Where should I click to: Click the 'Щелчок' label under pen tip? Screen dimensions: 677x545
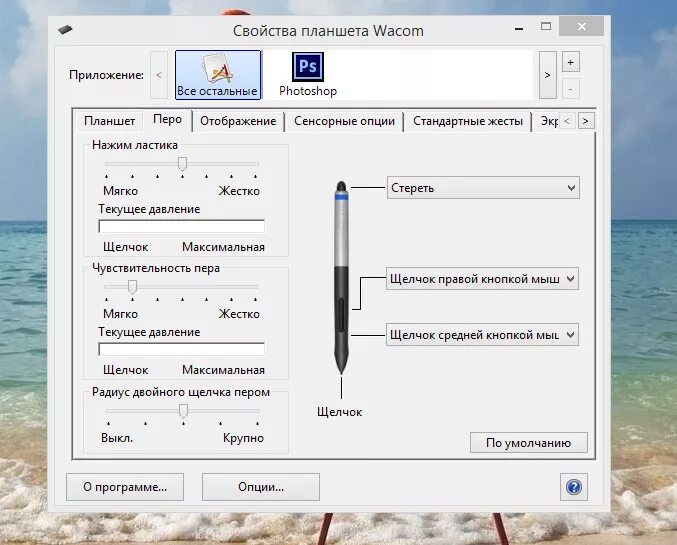pos(339,412)
